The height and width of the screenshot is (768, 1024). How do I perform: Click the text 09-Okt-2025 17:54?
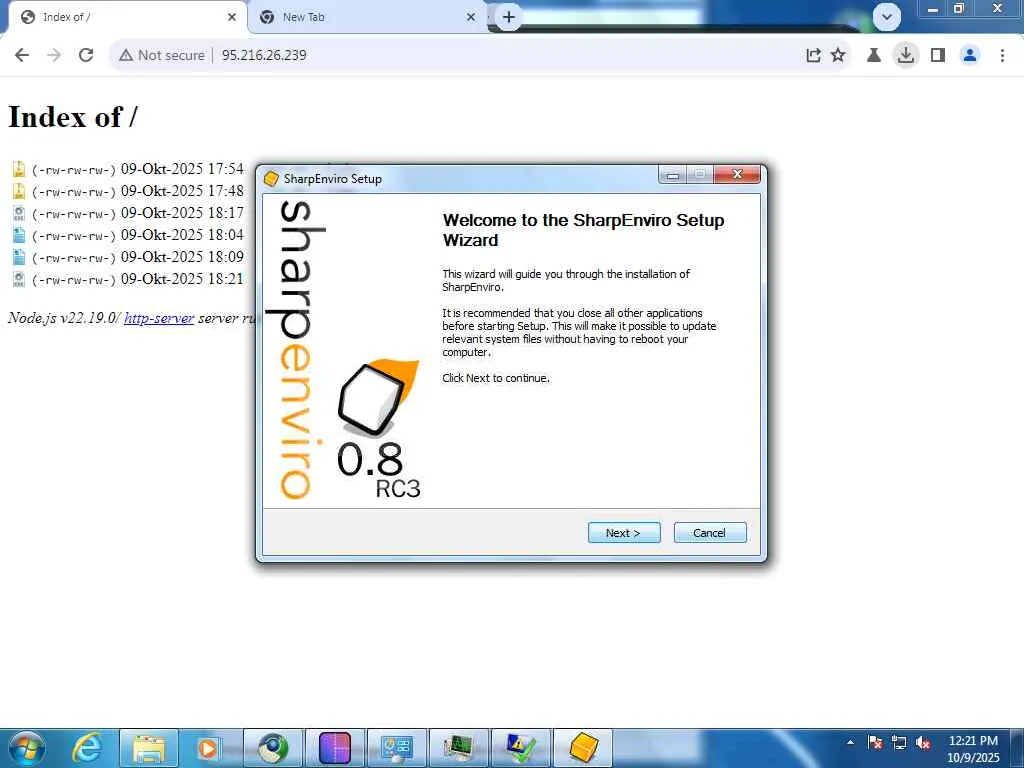pyautogui.click(x=182, y=169)
